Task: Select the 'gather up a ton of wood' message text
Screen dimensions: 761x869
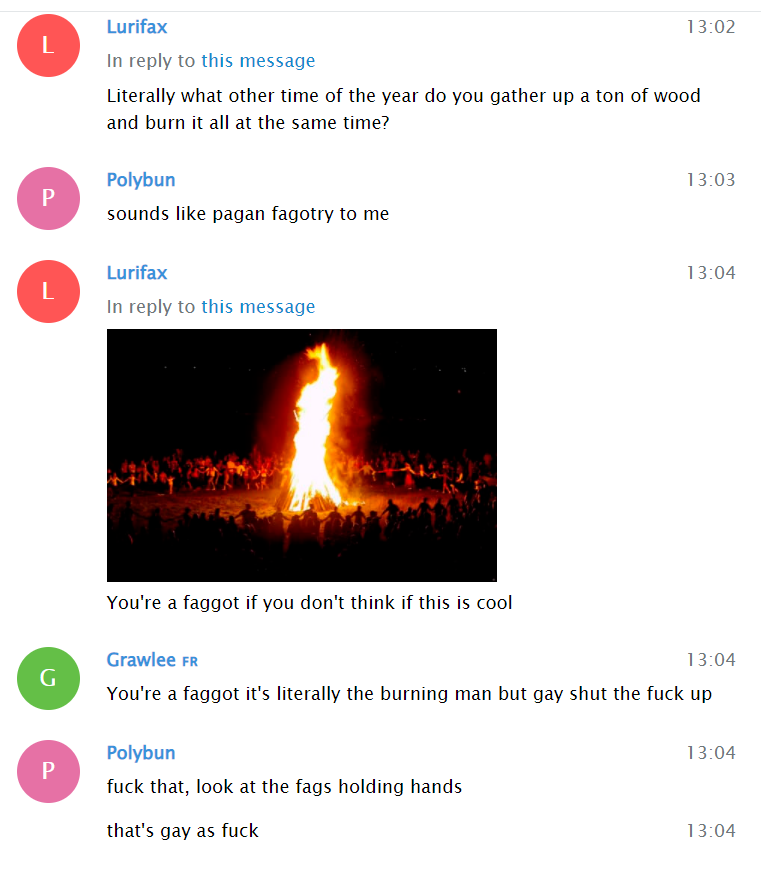Action: (404, 109)
